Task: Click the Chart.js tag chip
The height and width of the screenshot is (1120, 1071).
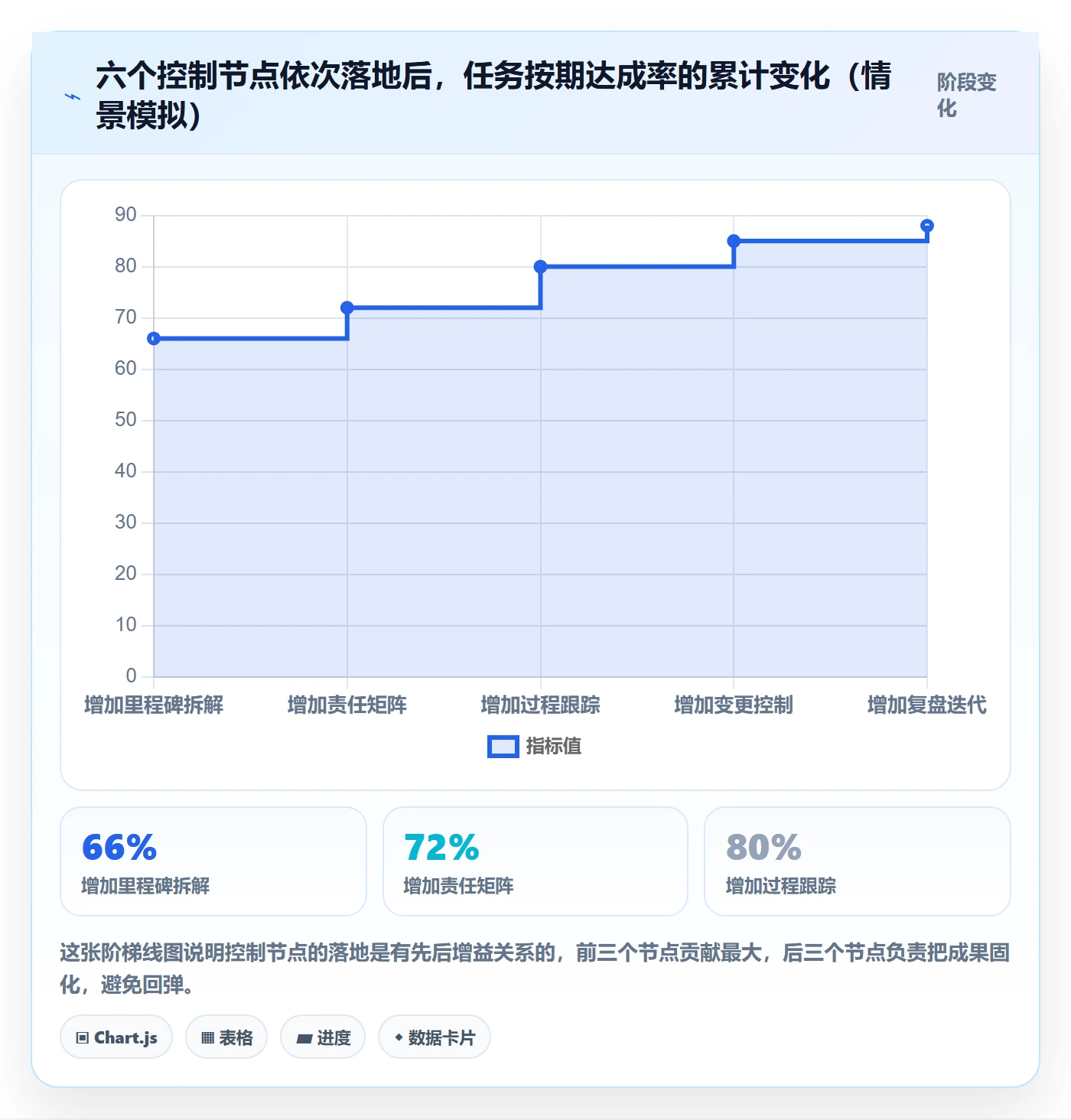Action: point(116,1037)
